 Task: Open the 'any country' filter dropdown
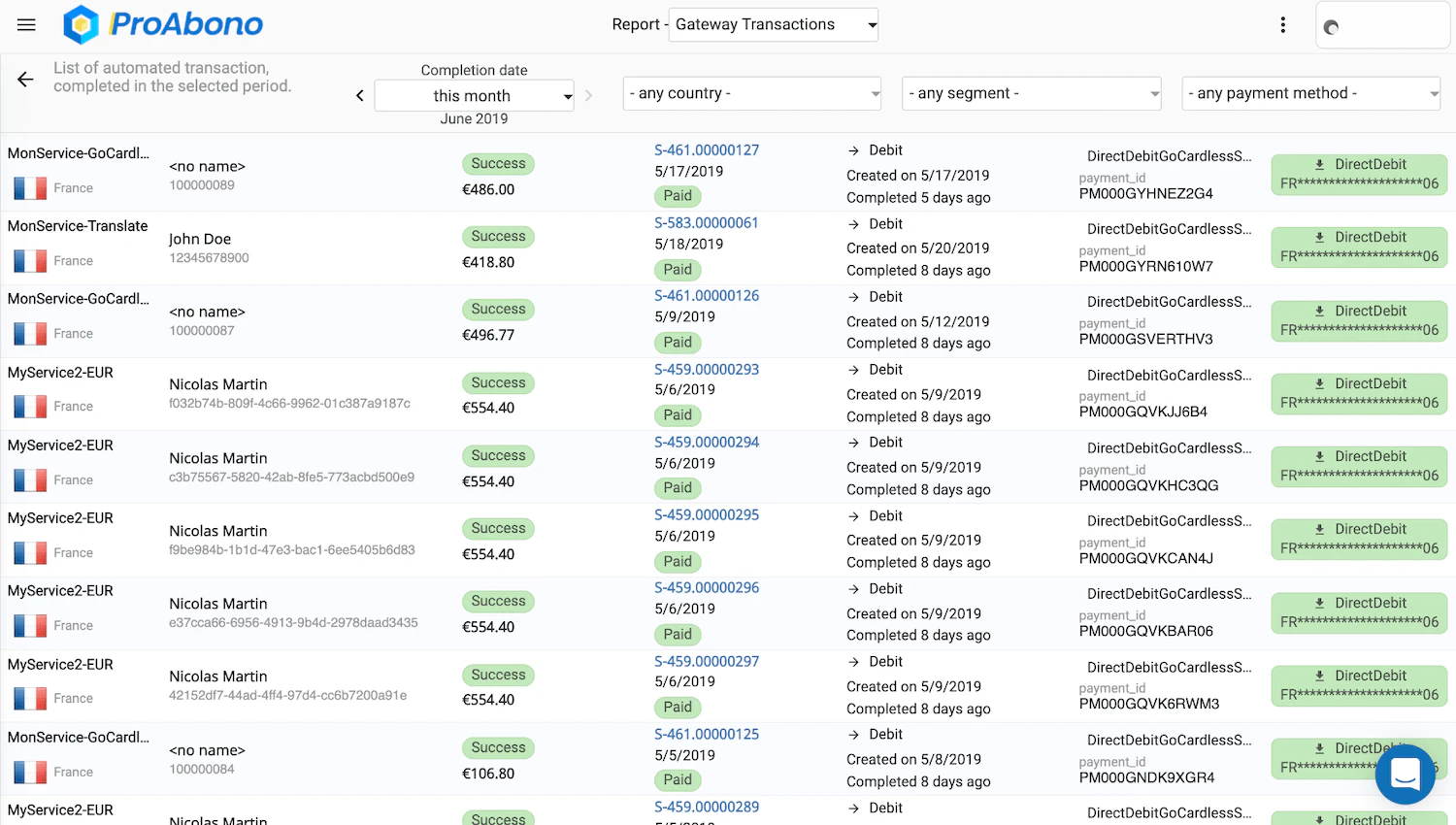(x=752, y=93)
